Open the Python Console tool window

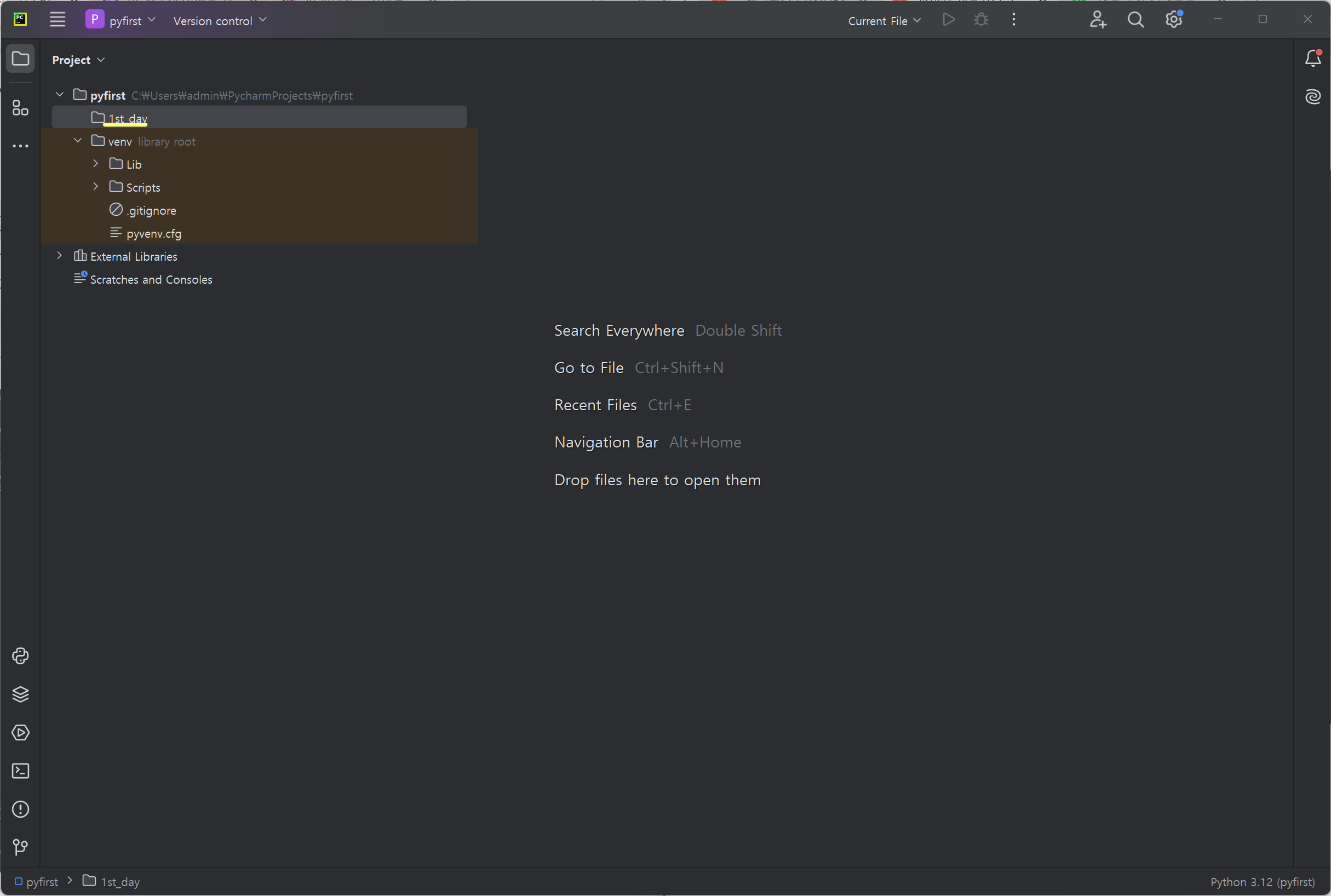(21, 656)
